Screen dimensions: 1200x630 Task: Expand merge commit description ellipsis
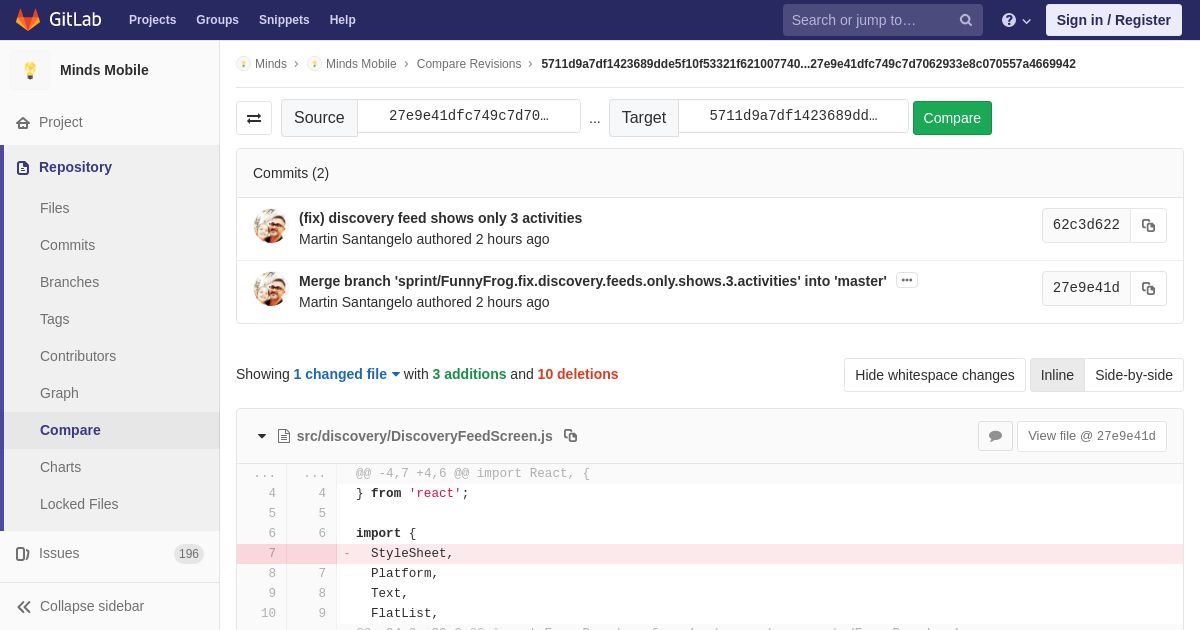tap(906, 280)
